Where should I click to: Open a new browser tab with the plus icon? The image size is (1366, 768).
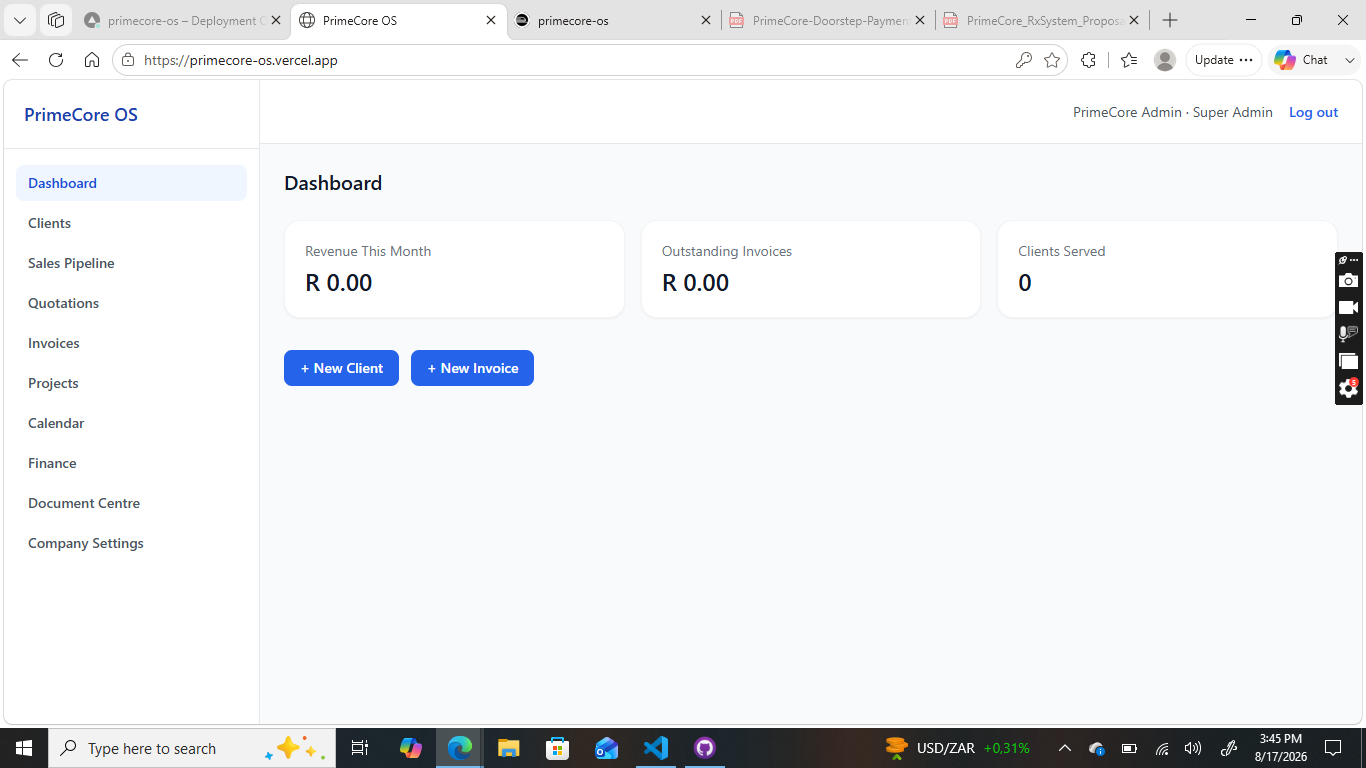(1170, 20)
